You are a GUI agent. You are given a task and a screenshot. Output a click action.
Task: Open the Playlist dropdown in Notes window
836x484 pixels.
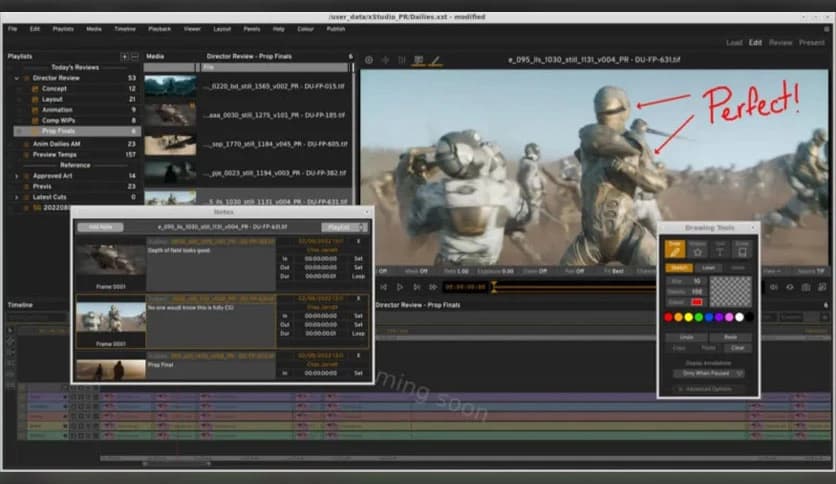tap(344, 227)
